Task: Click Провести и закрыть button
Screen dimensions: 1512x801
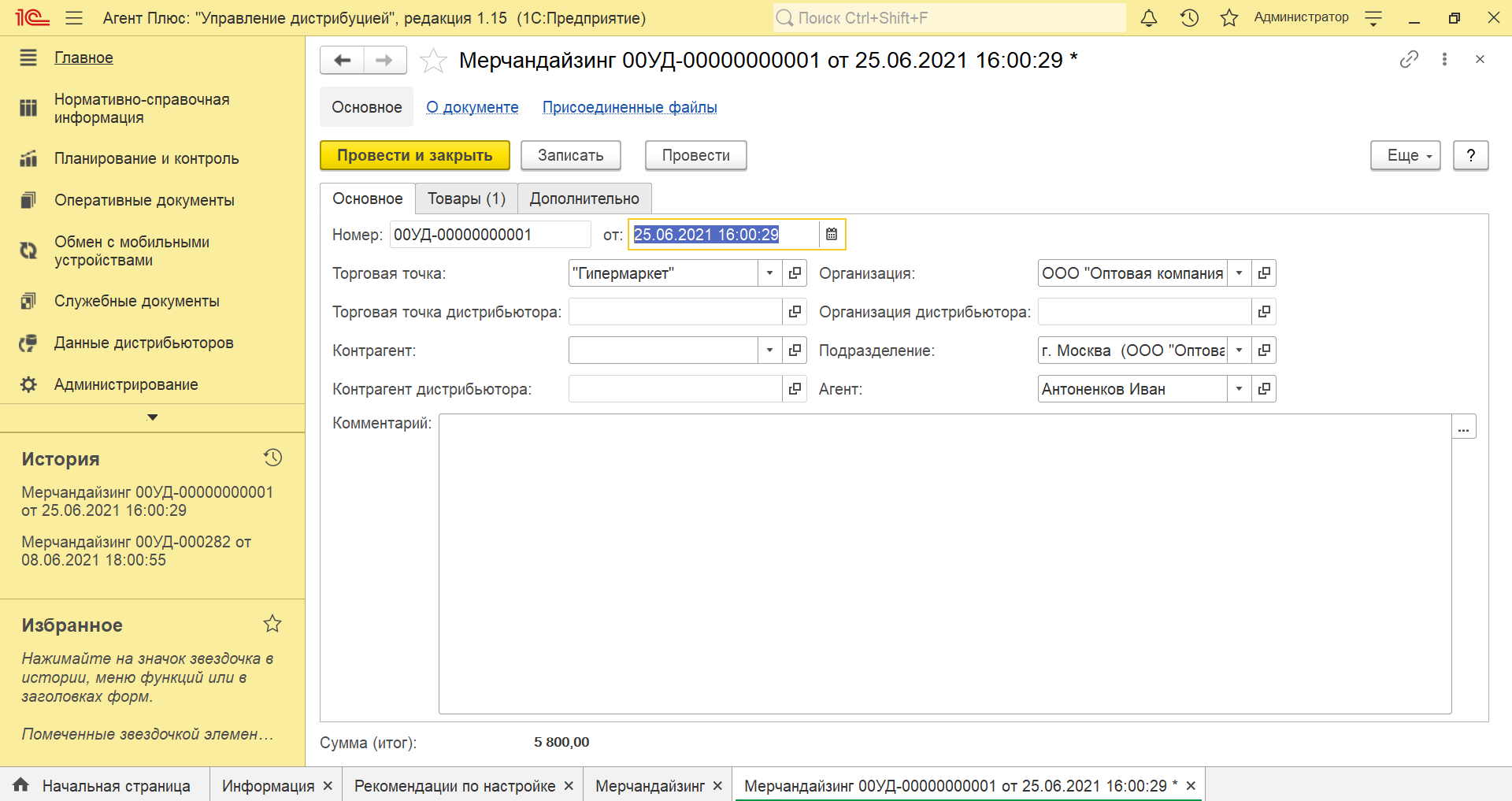Action: click(415, 155)
